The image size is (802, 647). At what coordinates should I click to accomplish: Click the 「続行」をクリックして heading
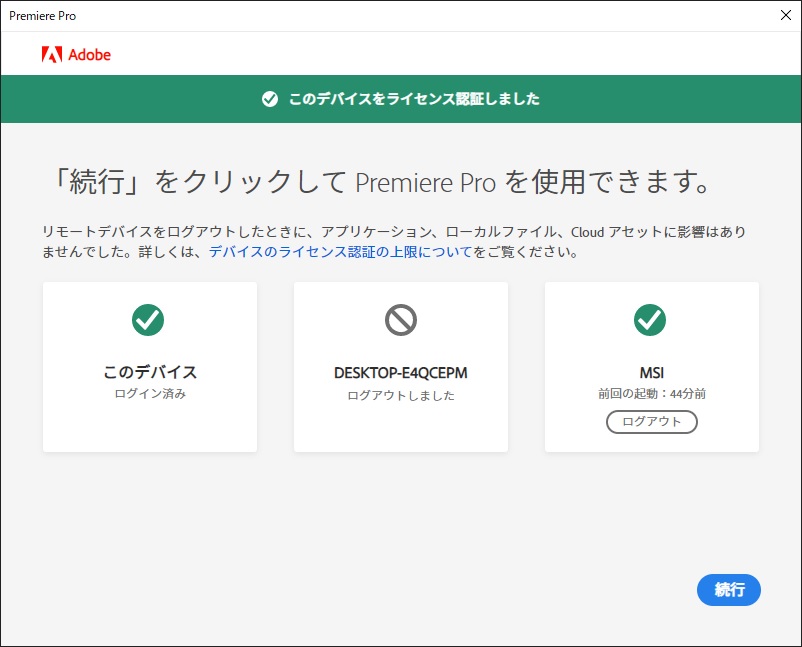click(x=380, y=182)
